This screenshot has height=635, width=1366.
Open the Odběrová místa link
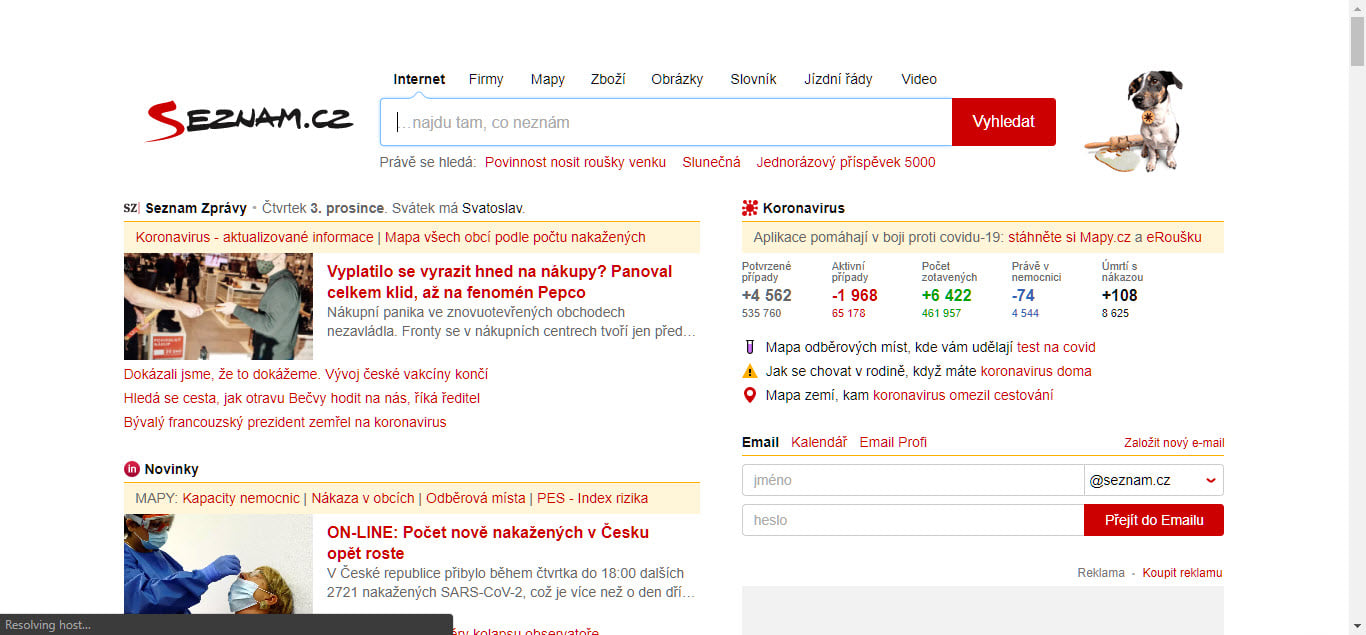[x=476, y=498]
